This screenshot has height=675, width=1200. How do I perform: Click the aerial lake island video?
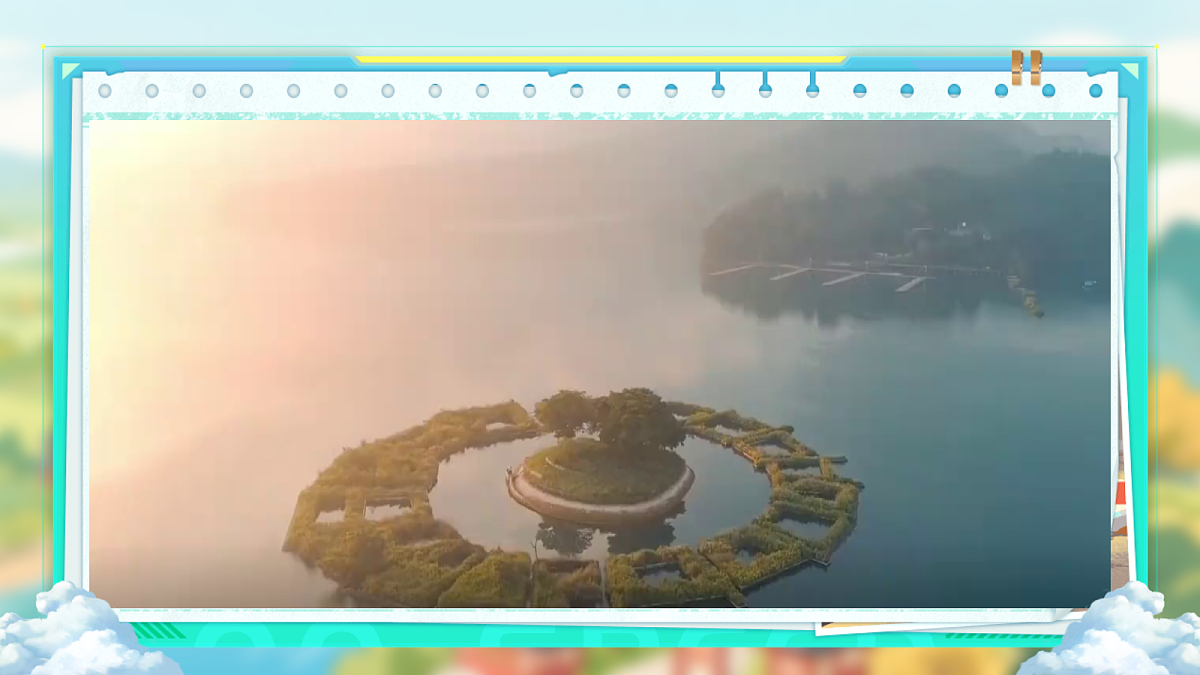click(600, 363)
